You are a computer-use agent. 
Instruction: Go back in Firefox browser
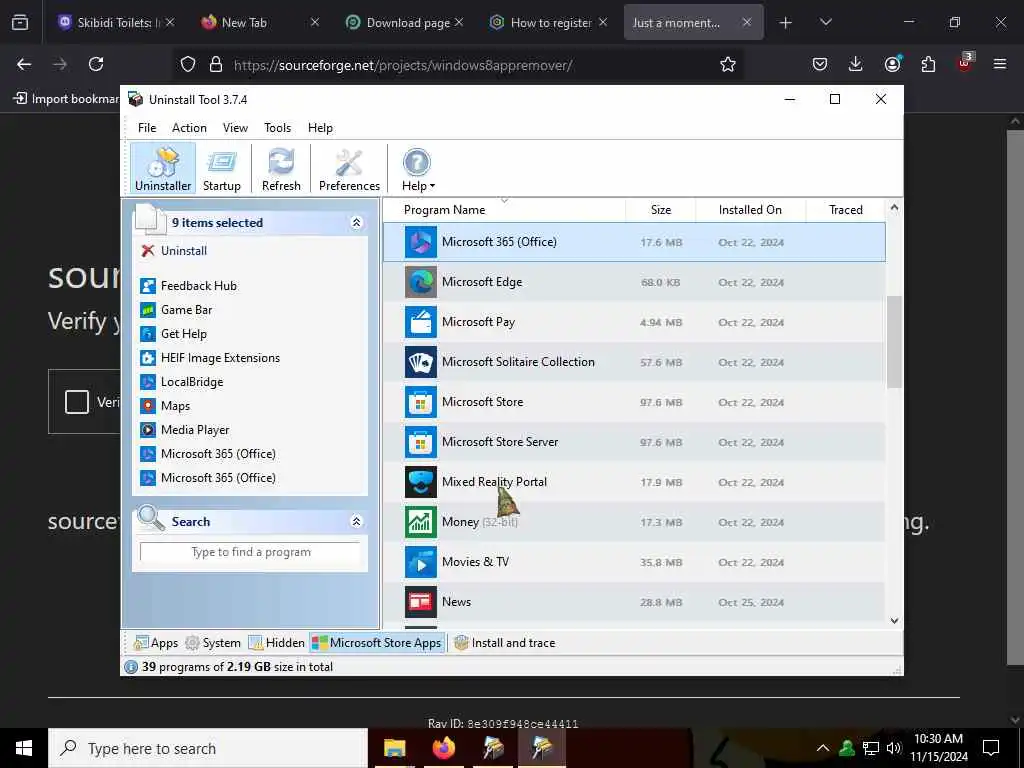click(x=24, y=64)
